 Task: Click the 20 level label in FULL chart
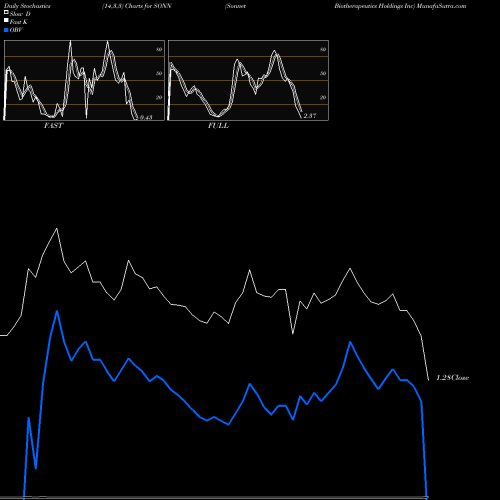(323, 97)
